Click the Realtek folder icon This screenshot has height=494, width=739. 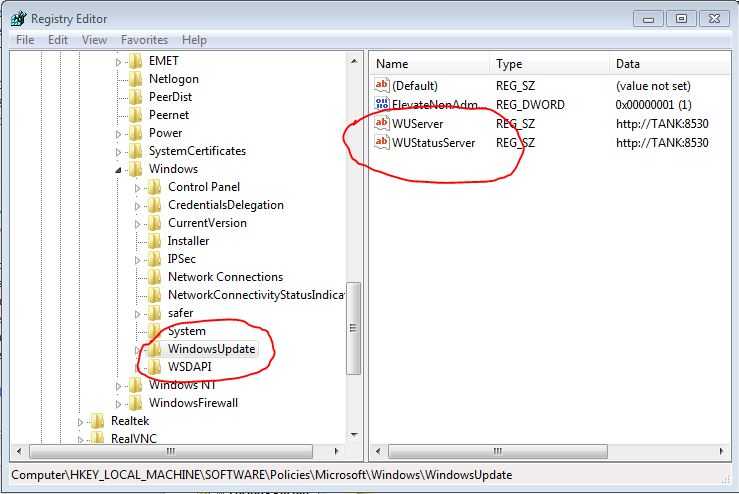click(x=98, y=421)
